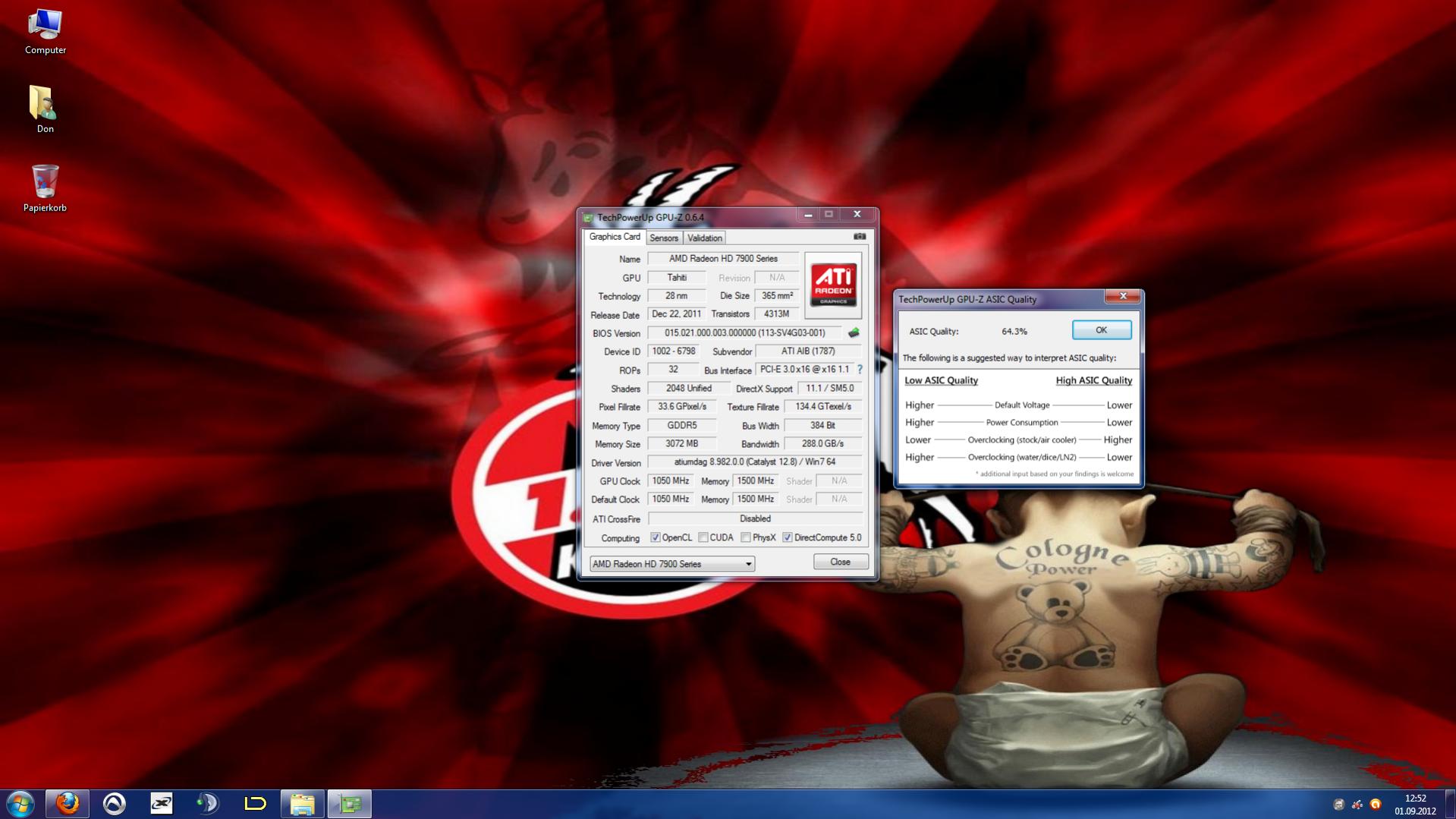
Task: Toggle the DirectCompute 5.0 checkbox
Action: pos(788,538)
